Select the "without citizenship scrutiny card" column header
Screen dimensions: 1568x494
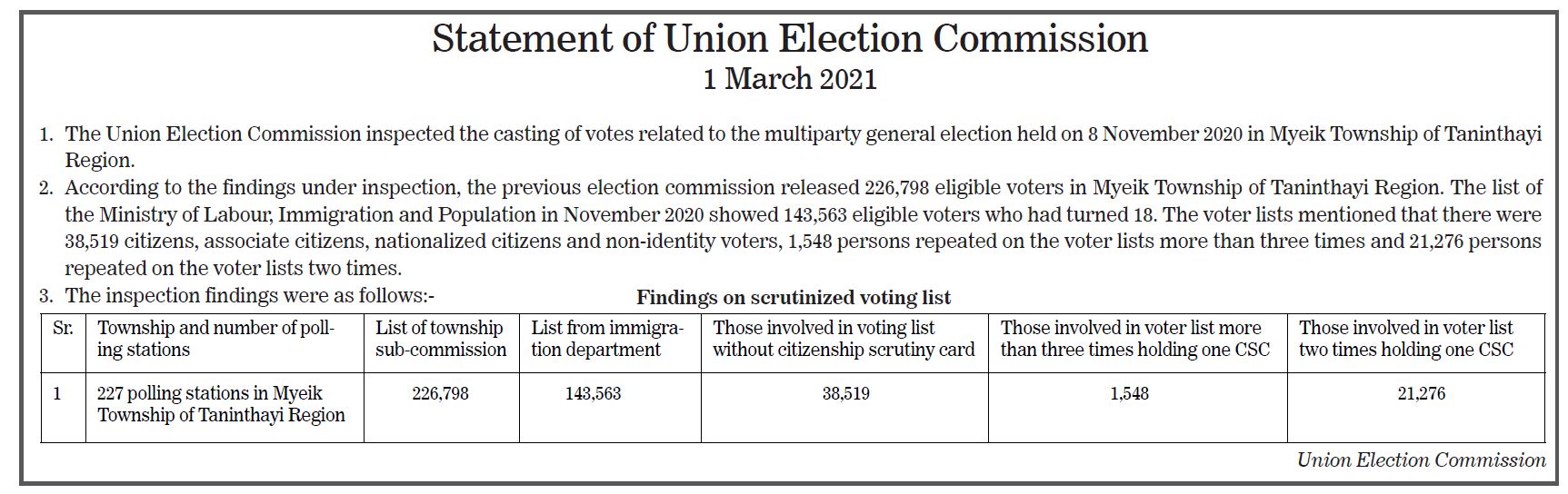point(843,339)
